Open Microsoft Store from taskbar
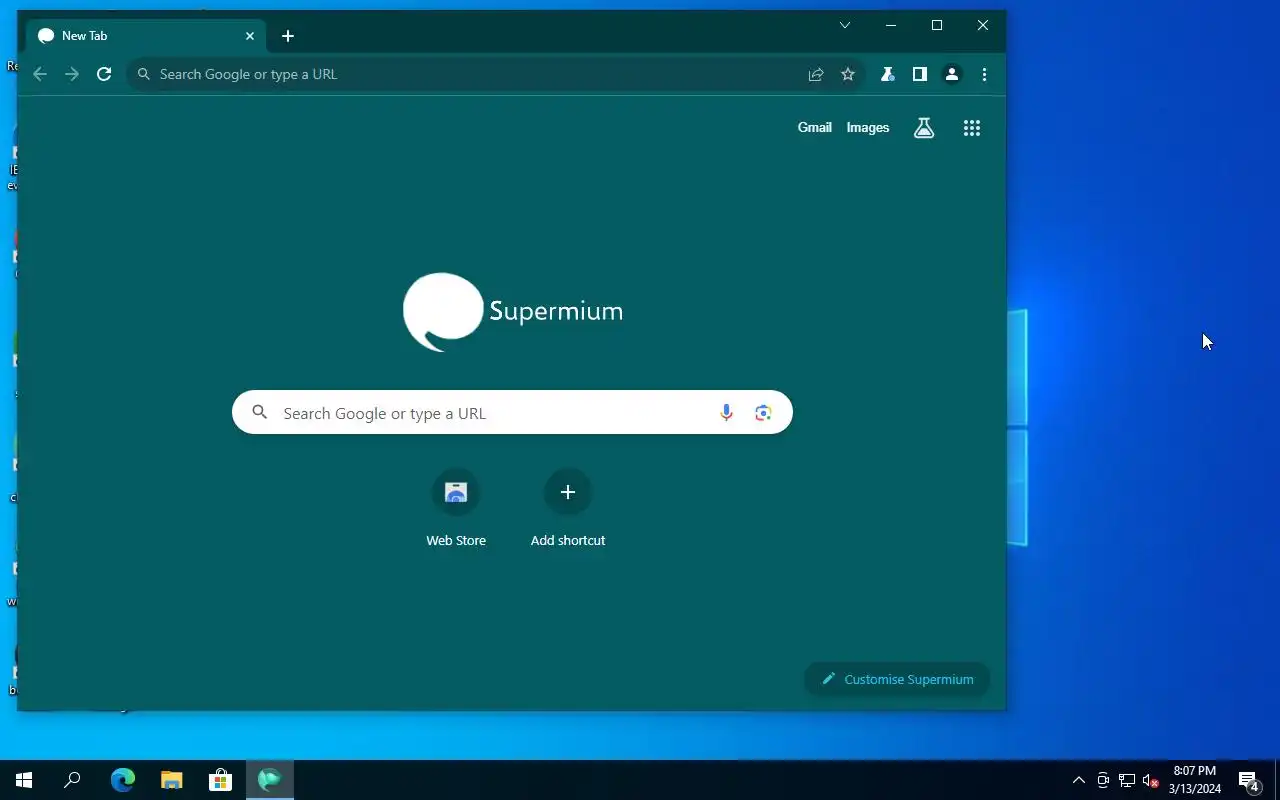 tap(220, 780)
